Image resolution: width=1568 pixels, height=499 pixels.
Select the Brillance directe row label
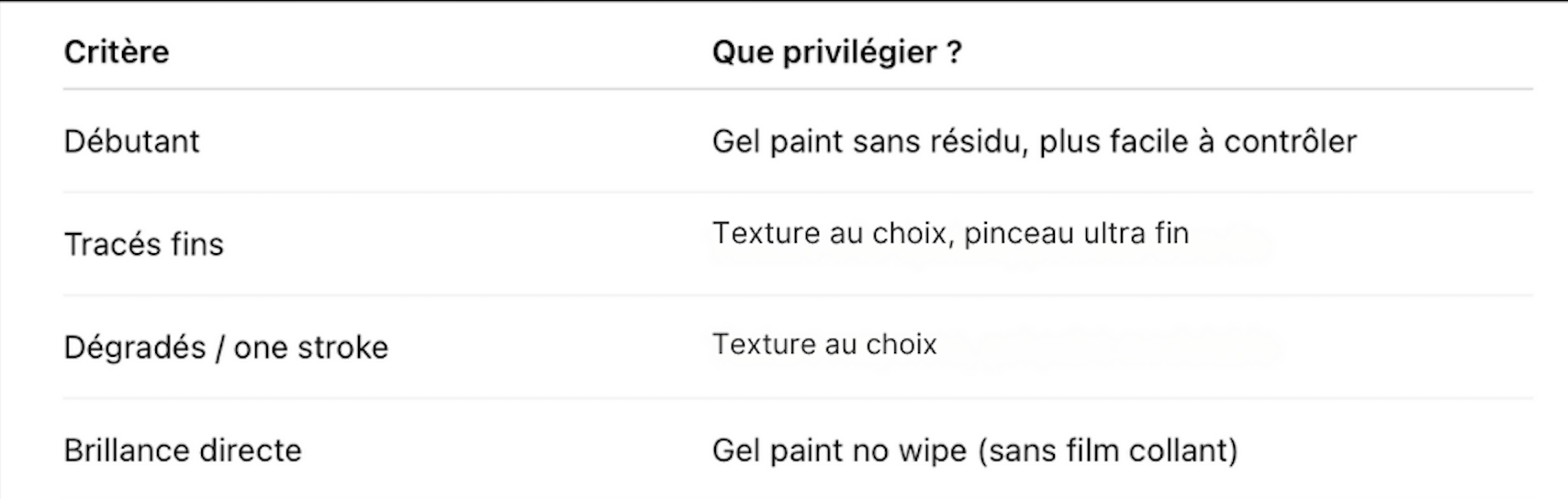point(183,450)
